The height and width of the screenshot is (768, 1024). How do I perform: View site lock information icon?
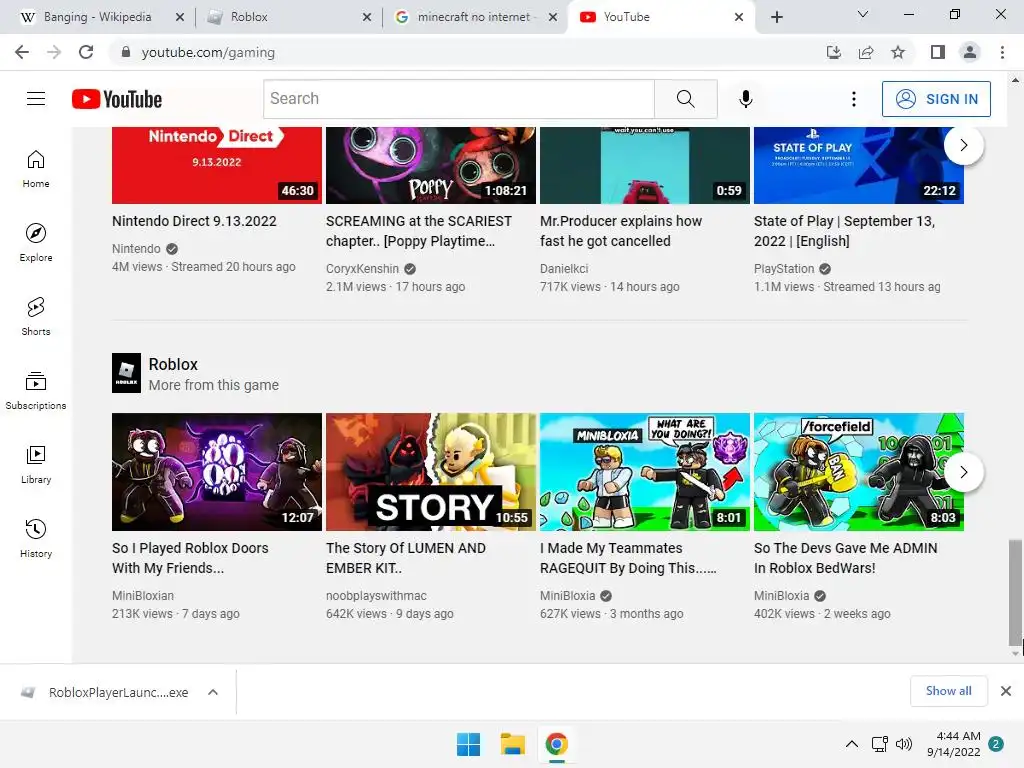click(126, 52)
